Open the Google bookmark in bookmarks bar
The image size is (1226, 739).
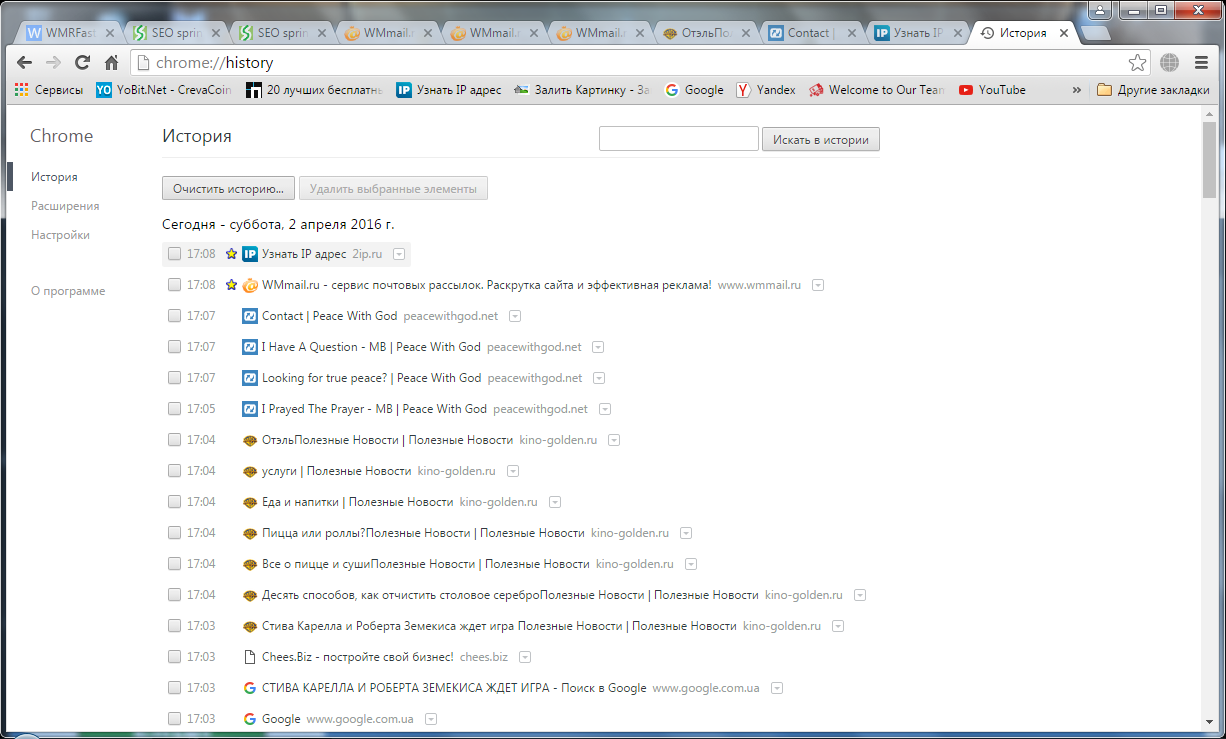coord(694,90)
